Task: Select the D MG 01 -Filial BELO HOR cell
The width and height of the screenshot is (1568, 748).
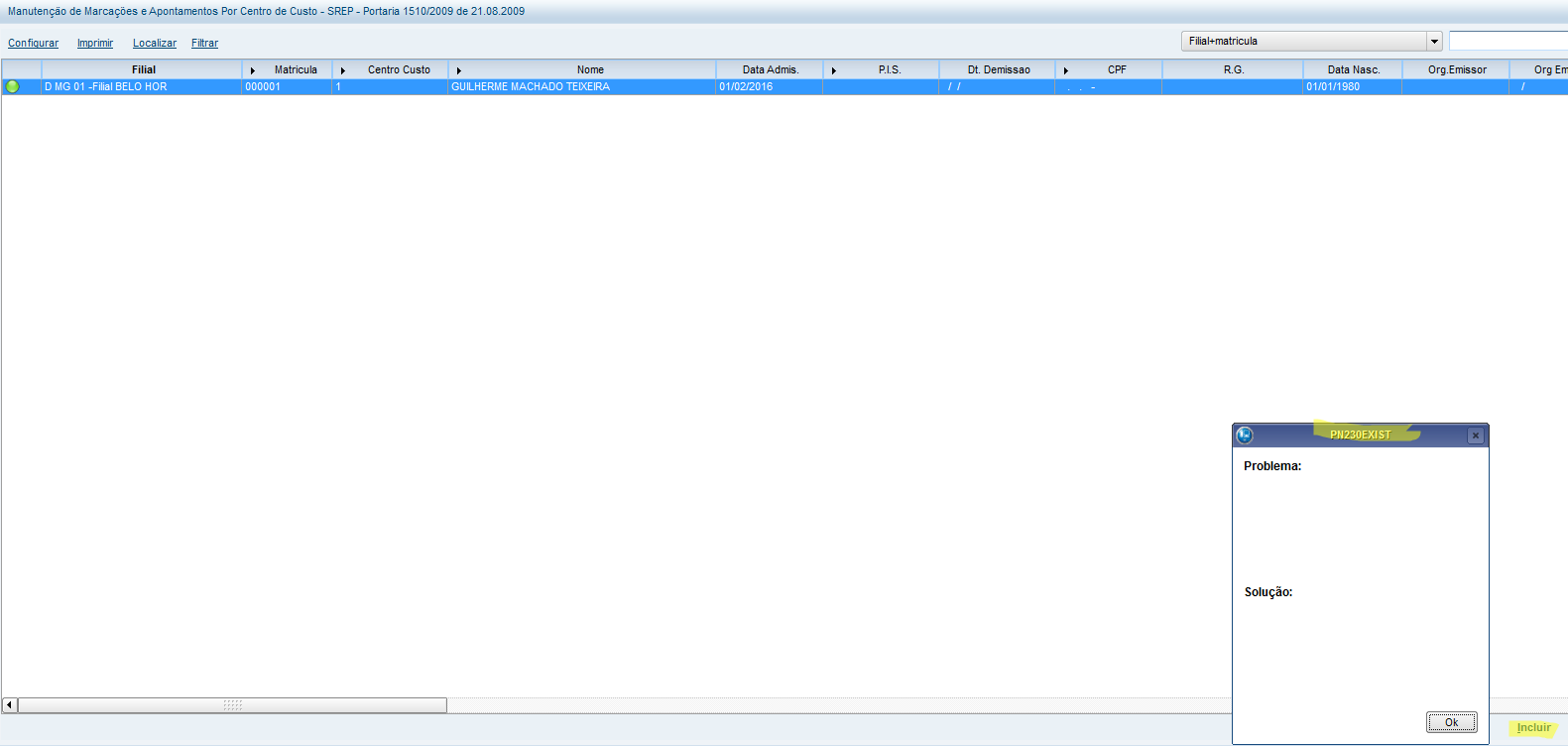Action: pos(142,86)
